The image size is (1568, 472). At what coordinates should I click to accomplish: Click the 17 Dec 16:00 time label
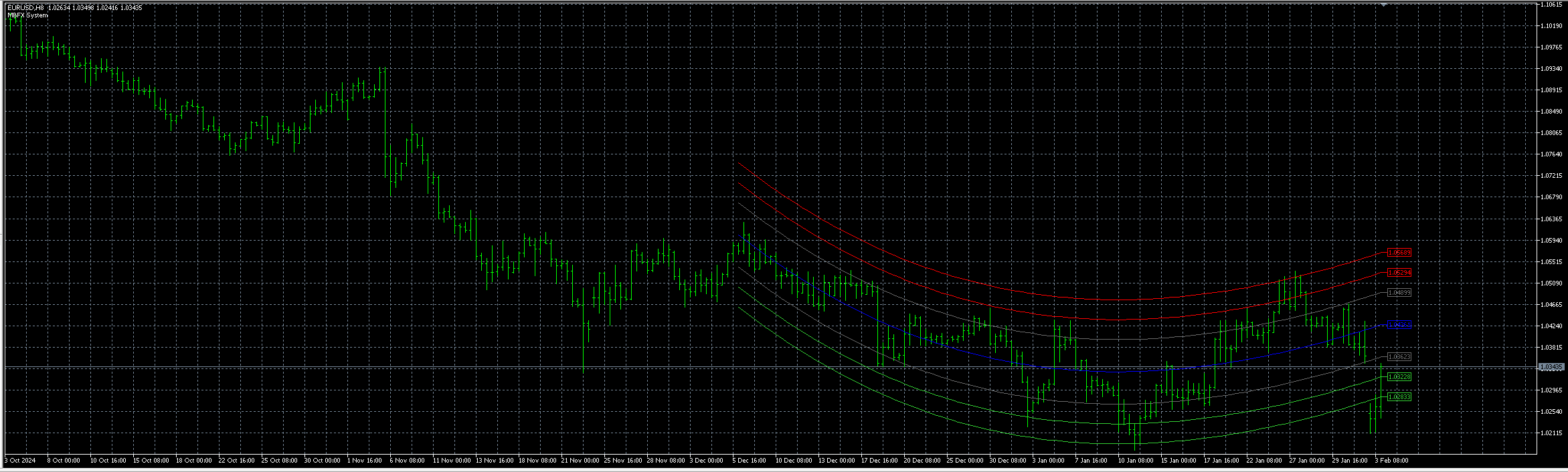879,461
